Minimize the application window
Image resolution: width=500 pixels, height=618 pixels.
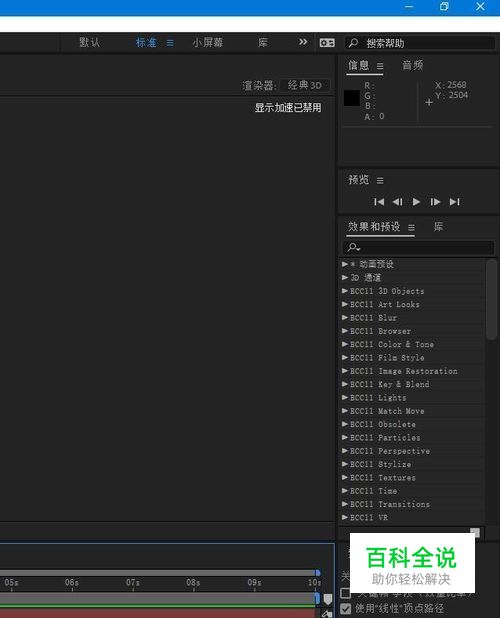point(409,7)
